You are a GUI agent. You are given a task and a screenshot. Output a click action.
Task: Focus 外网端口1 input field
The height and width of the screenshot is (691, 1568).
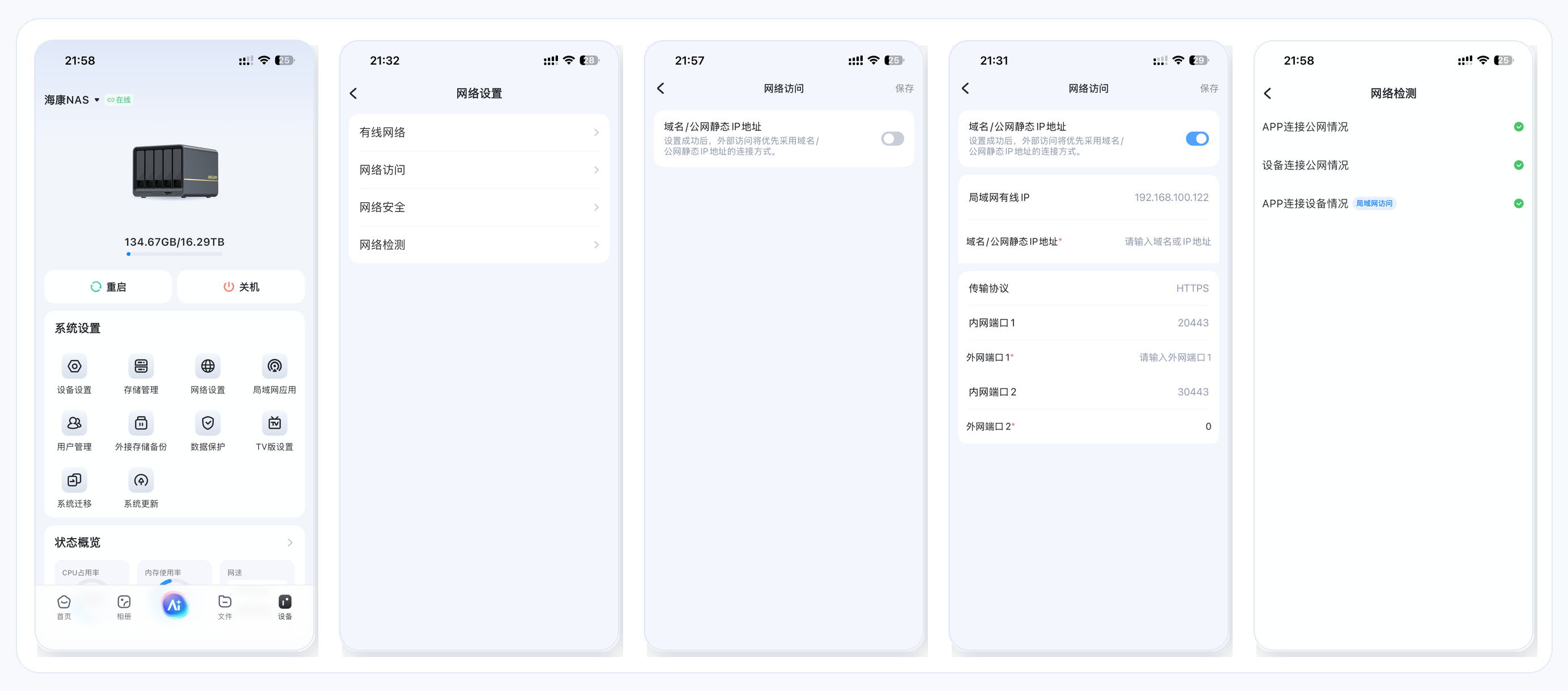pos(1175,357)
